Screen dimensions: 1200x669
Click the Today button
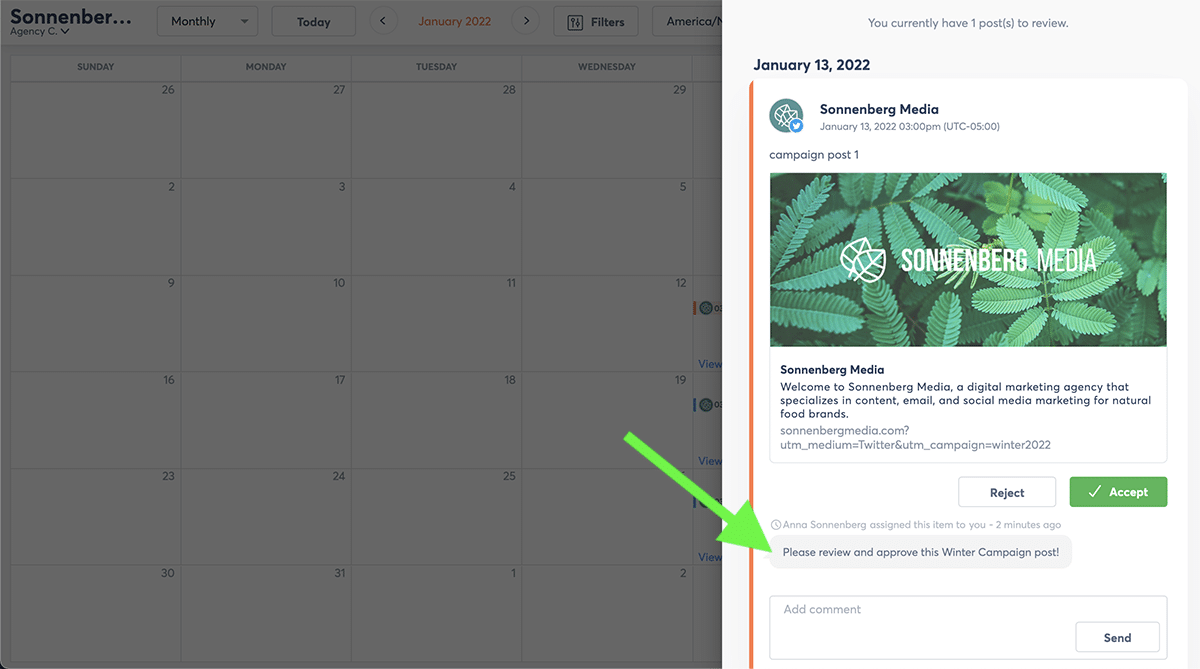(313, 22)
